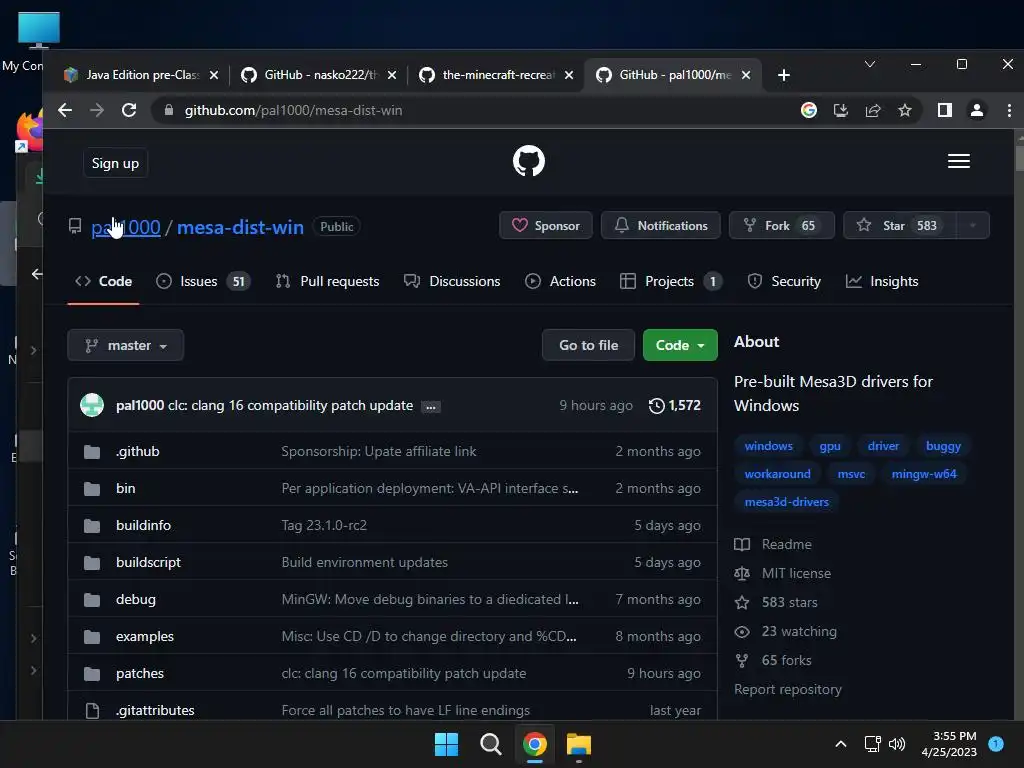
Task: Click the Sign up button
Action: [115, 163]
